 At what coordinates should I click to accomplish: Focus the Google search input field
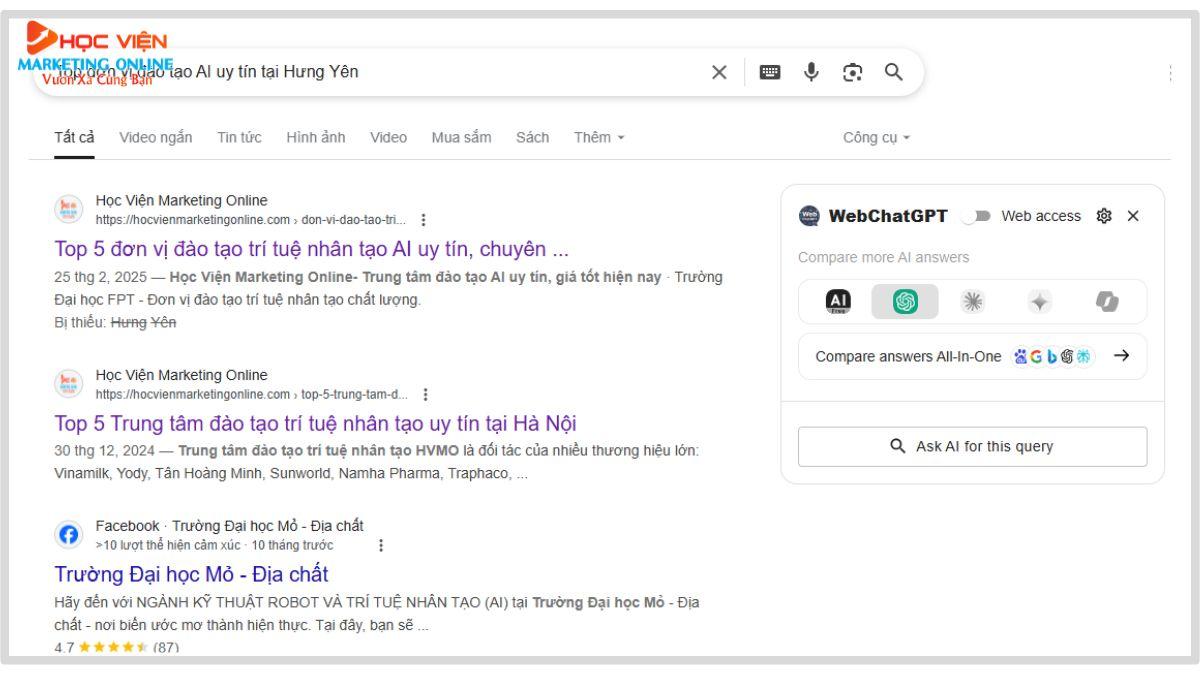380,72
